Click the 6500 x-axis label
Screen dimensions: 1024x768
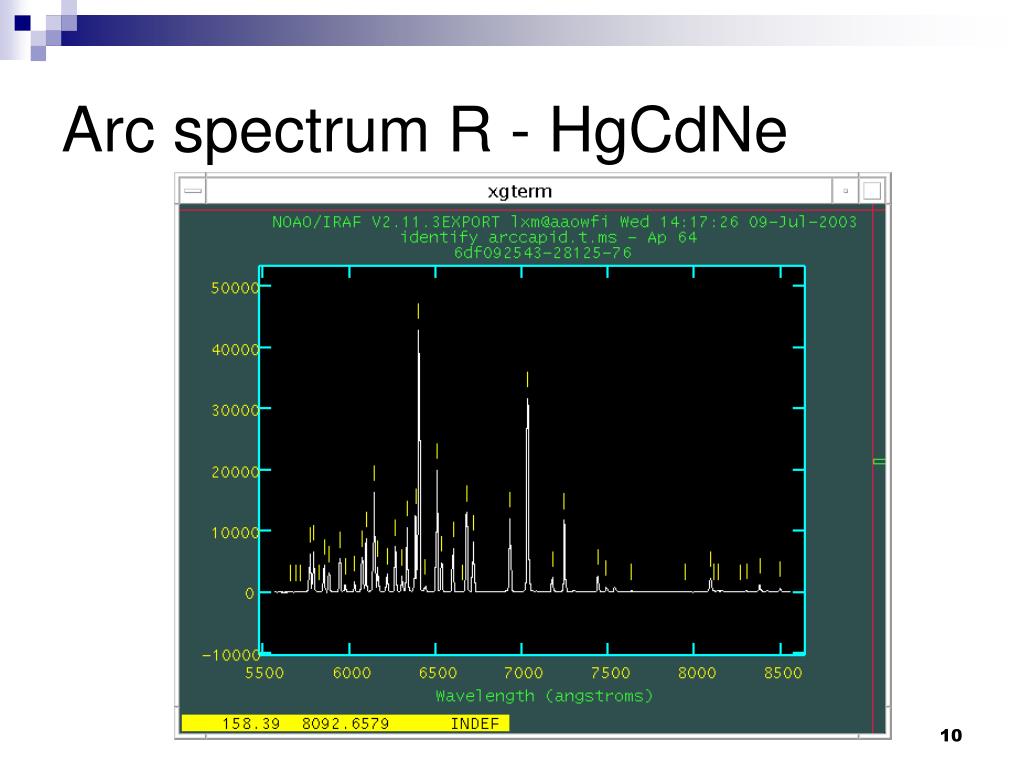pos(438,673)
